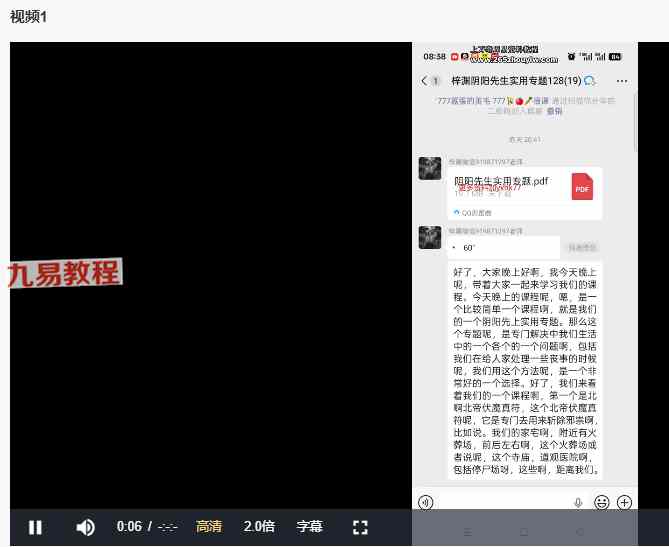
Task: Open the three-dot more menu in chat
Action: (x=622, y=81)
